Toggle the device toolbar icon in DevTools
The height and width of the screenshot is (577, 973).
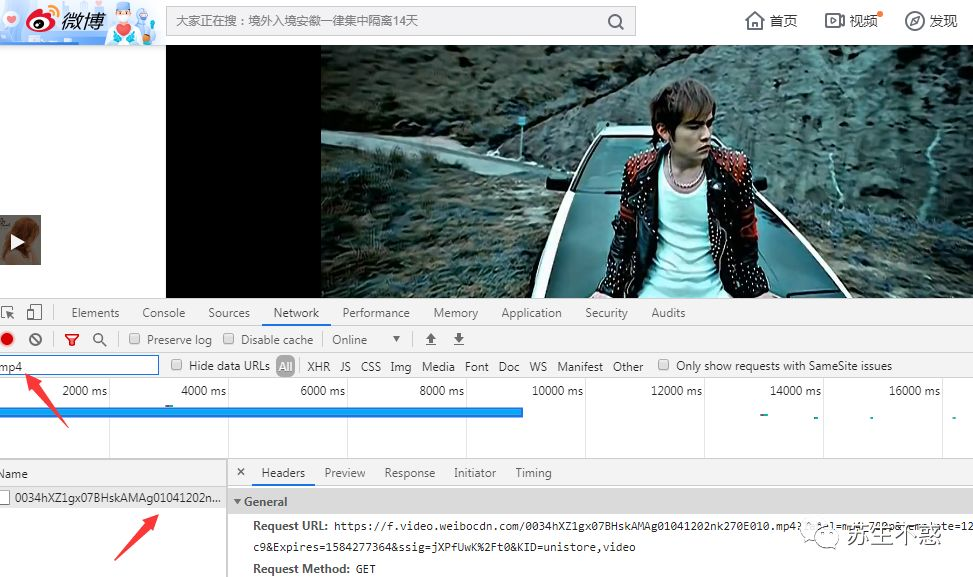coord(35,313)
